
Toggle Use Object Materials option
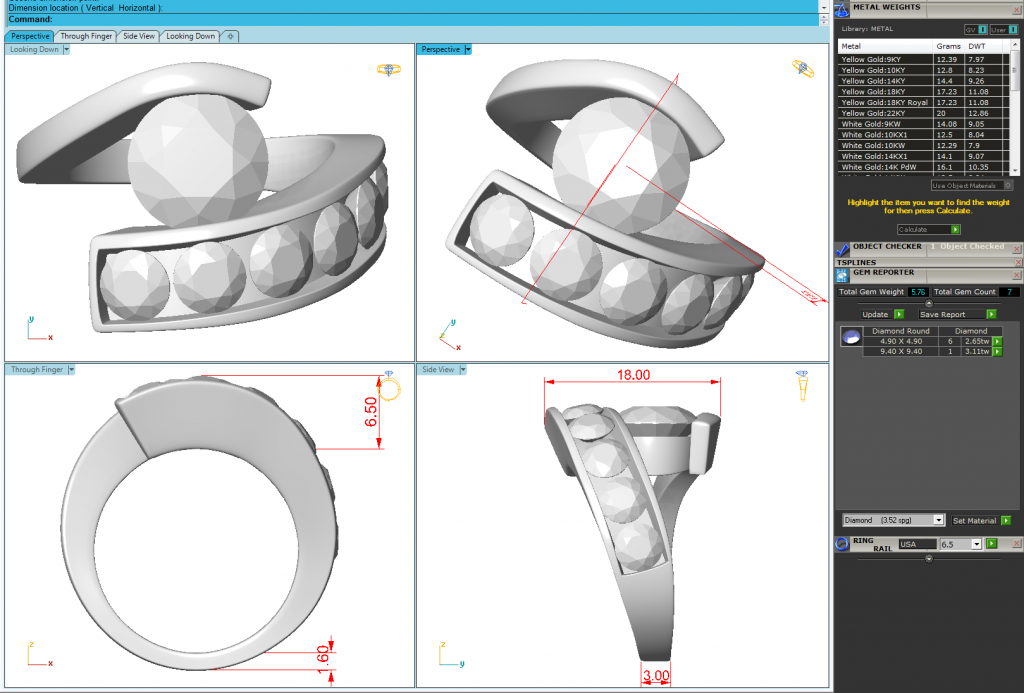click(1008, 185)
